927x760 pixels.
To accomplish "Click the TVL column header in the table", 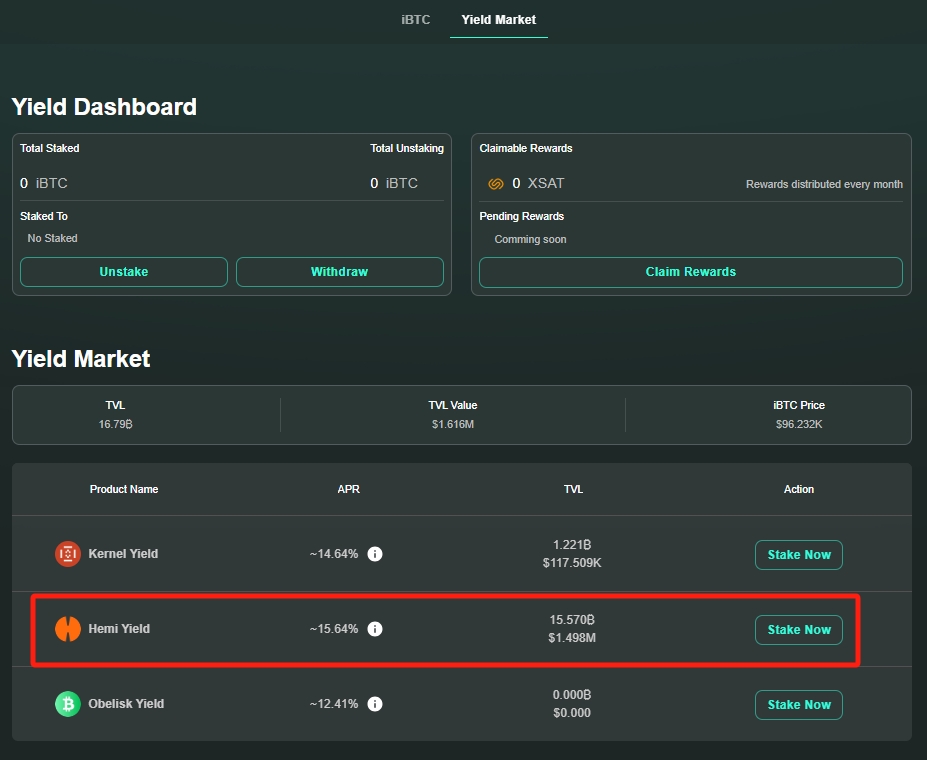I will (573, 489).
